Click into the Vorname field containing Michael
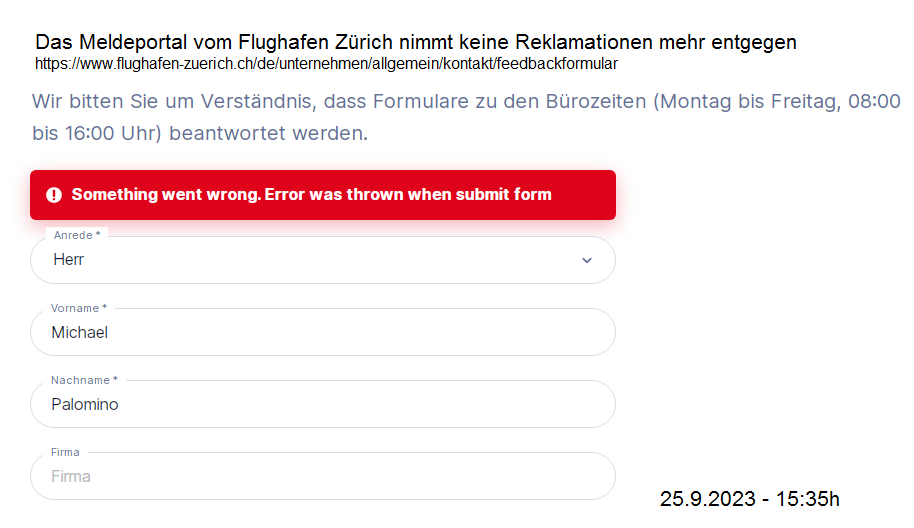914x528 pixels. [300, 332]
